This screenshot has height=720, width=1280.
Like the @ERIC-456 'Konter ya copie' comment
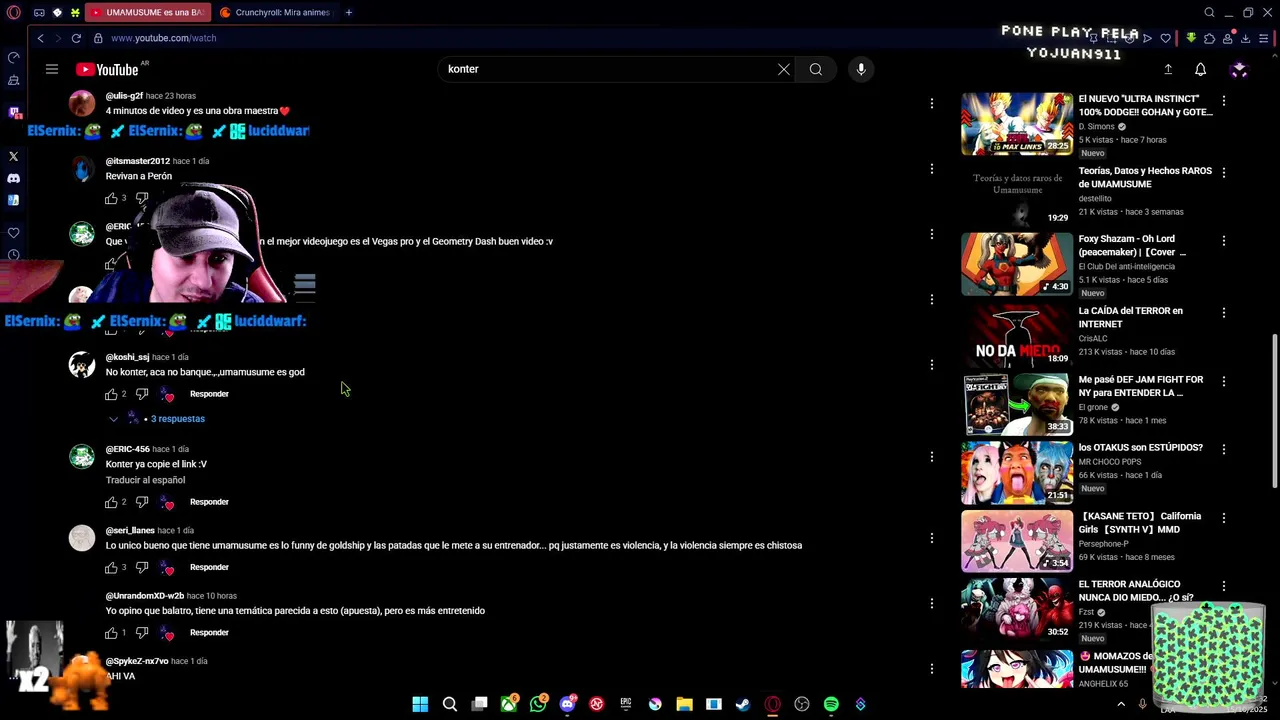pyautogui.click(x=111, y=502)
